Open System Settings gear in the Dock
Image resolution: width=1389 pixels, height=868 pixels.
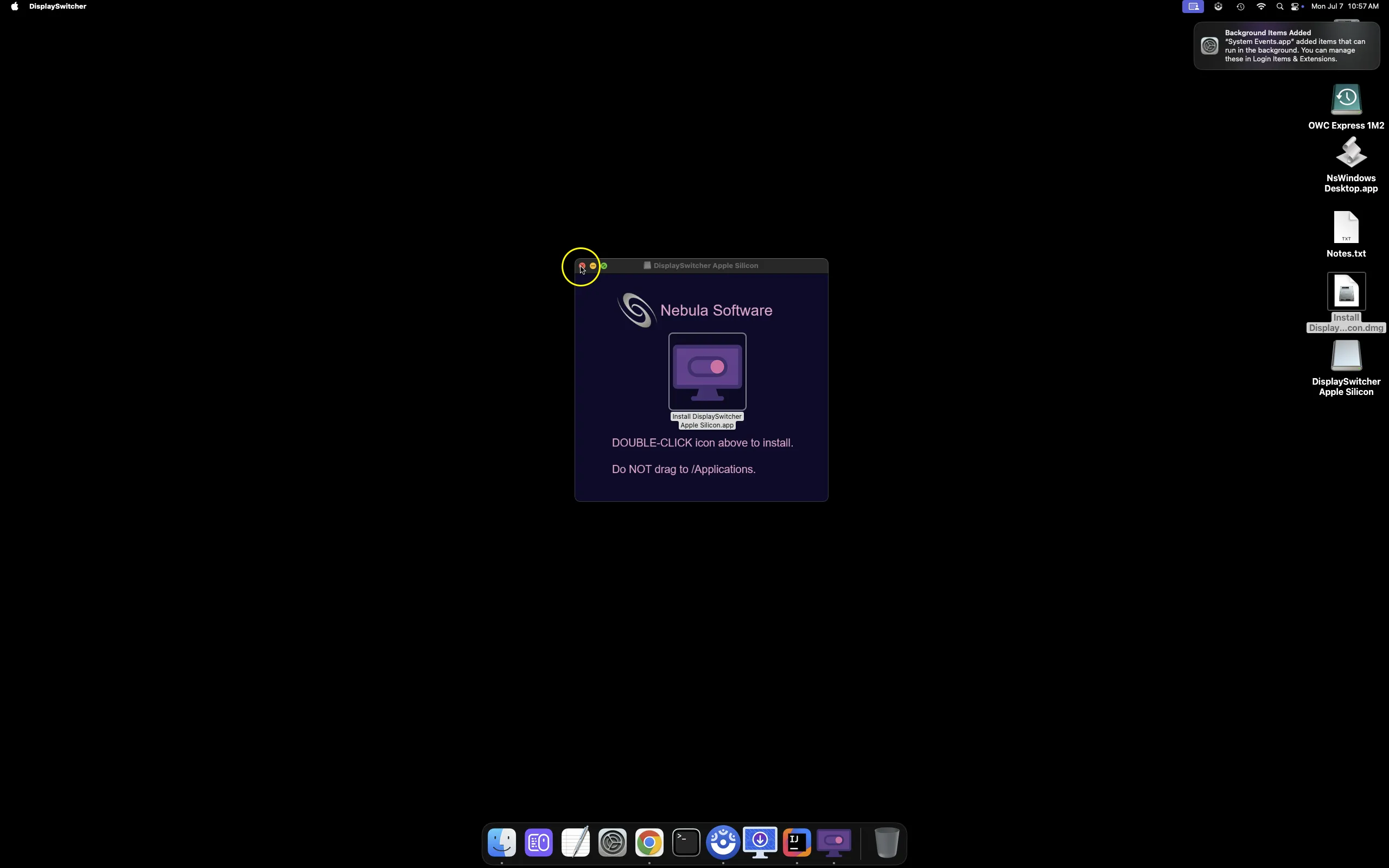coord(613,843)
